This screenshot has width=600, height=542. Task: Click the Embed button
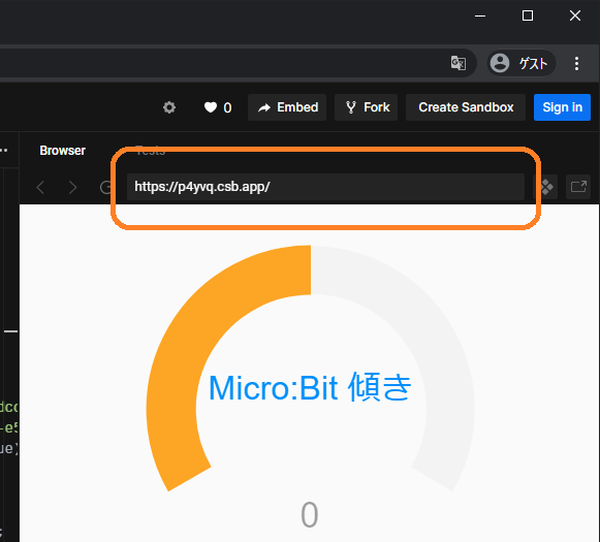(x=287, y=108)
